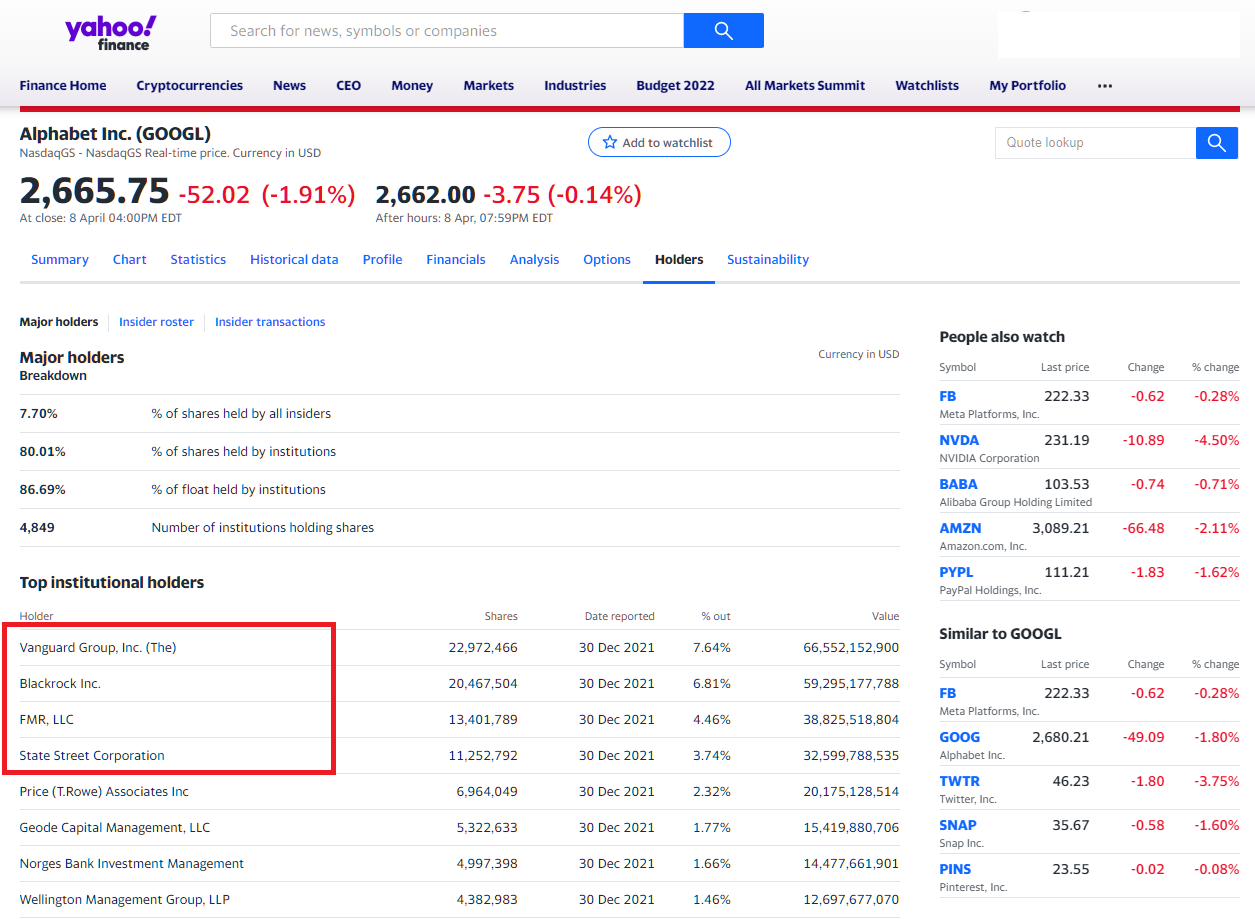Switch to the Statistics tab
Screen dimensions: 1255x920
[x=198, y=260]
